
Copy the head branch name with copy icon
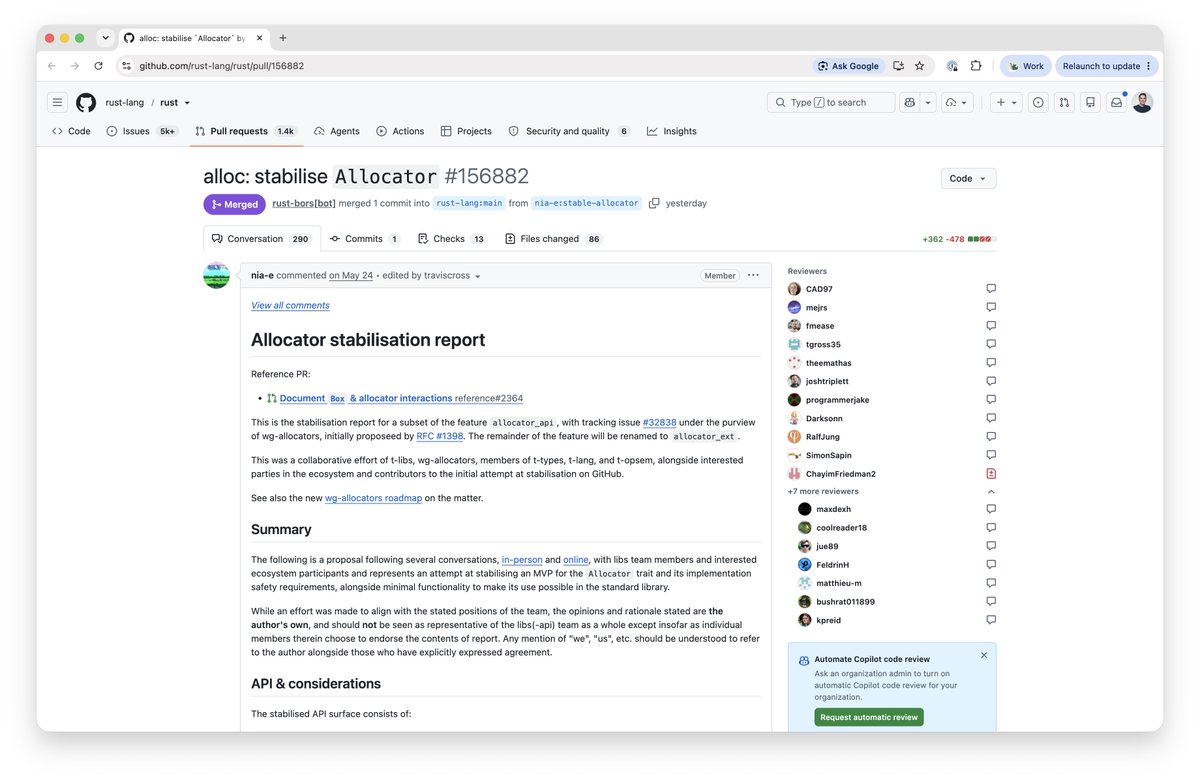(x=654, y=203)
